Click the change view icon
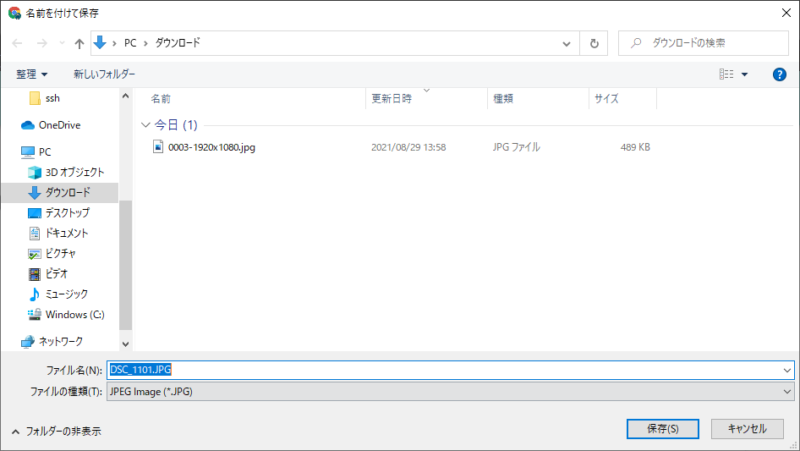The height and width of the screenshot is (451, 800). pyautogui.click(x=727, y=74)
